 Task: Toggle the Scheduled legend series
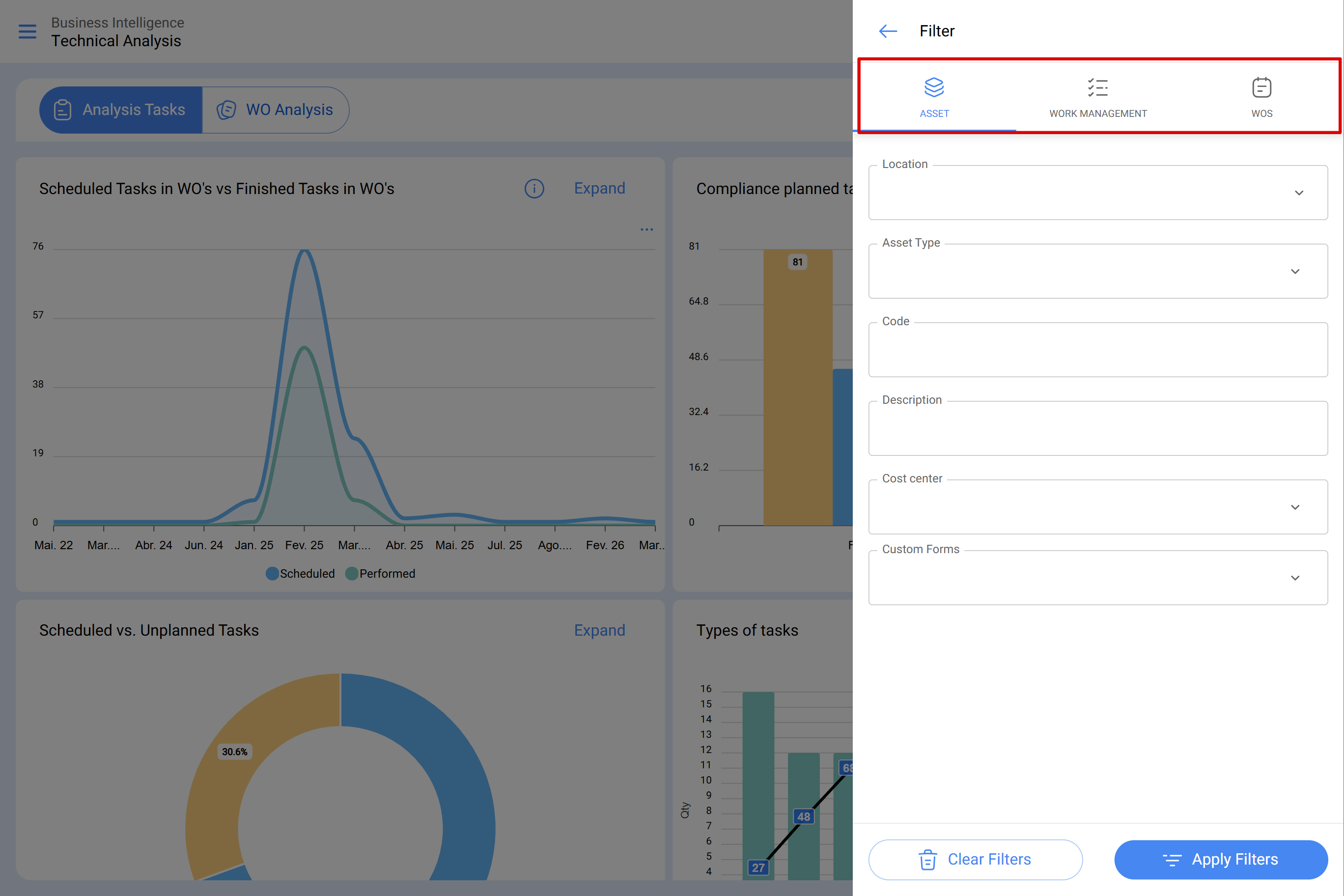tap(300, 574)
